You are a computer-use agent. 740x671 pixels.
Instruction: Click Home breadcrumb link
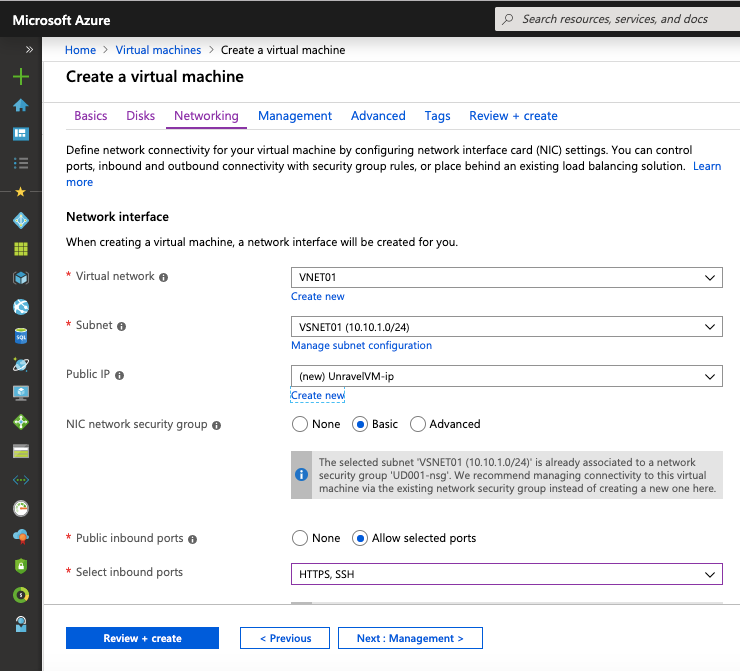click(80, 50)
